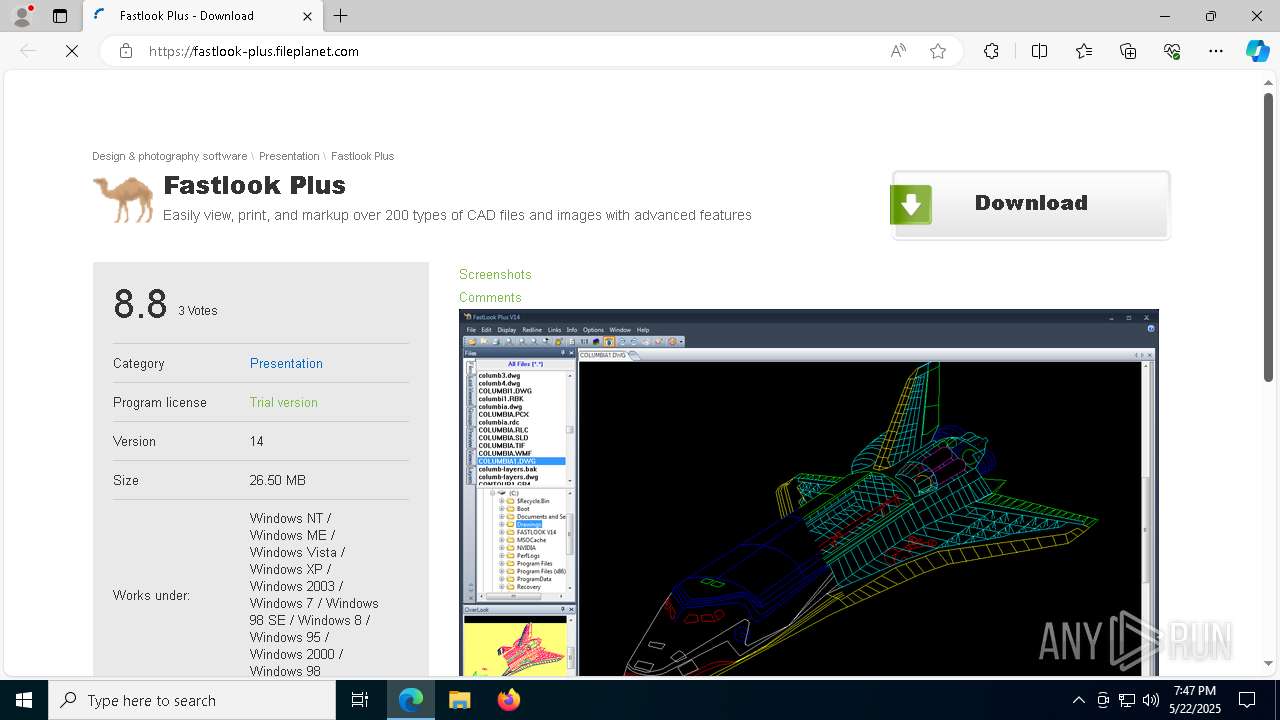This screenshot has width=1280, height=720.
Task: Click the 26.50 MB size value
Action: pos(278,480)
